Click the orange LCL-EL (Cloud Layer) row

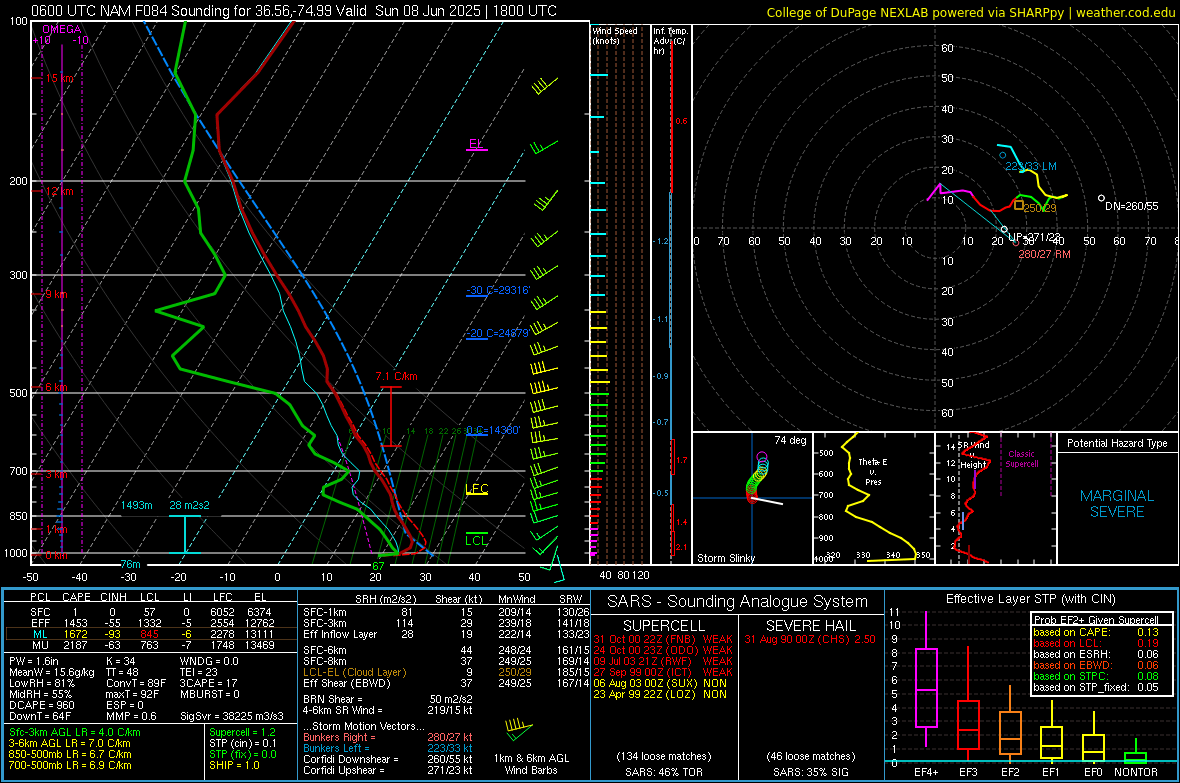[x=446, y=672]
